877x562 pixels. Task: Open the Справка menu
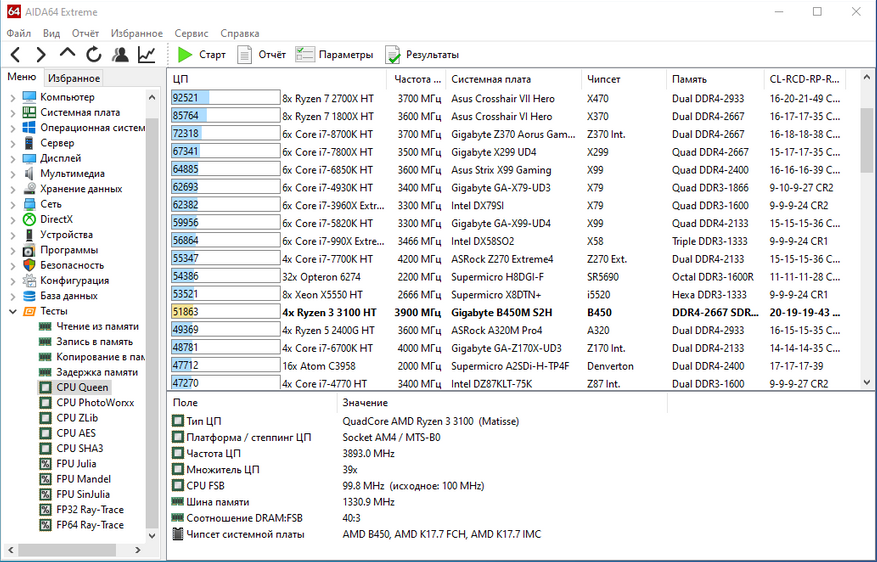point(239,34)
